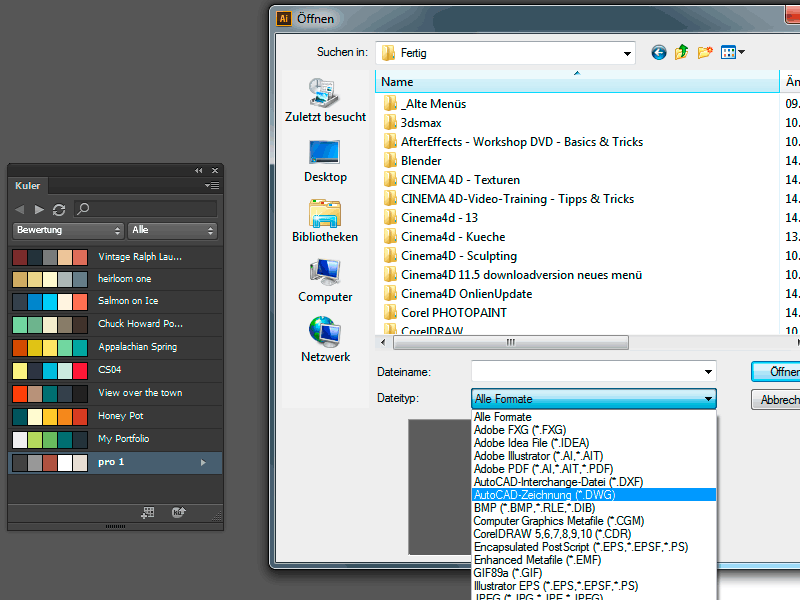Image resolution: width=800 pixels, height=600 pixels.
Task: Expand the pro 1 theme flyout arrow
Action: click(x=203, y=462)
